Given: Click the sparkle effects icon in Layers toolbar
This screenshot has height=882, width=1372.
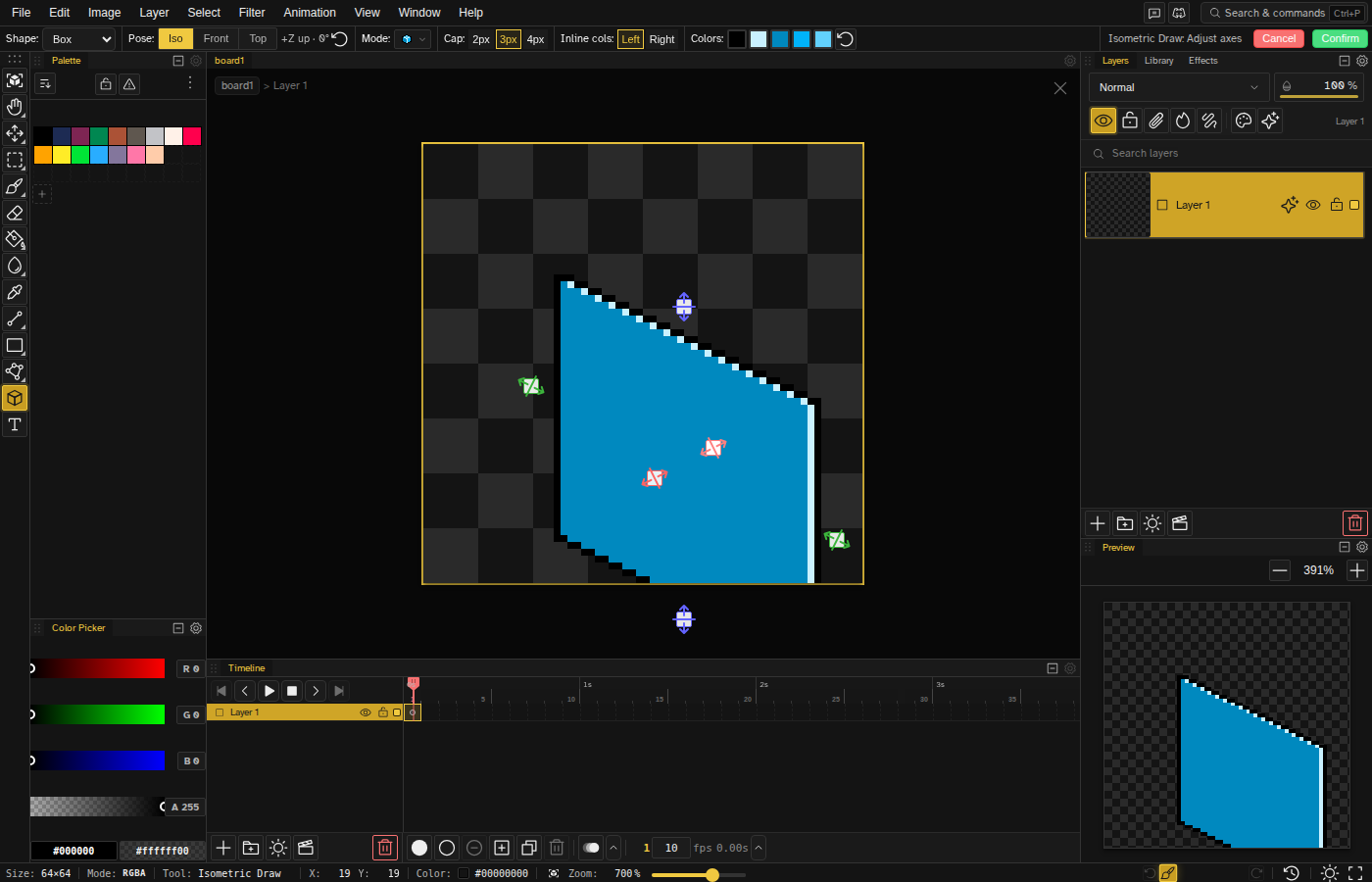Looking at the screenshot, I should [1270, 121].
